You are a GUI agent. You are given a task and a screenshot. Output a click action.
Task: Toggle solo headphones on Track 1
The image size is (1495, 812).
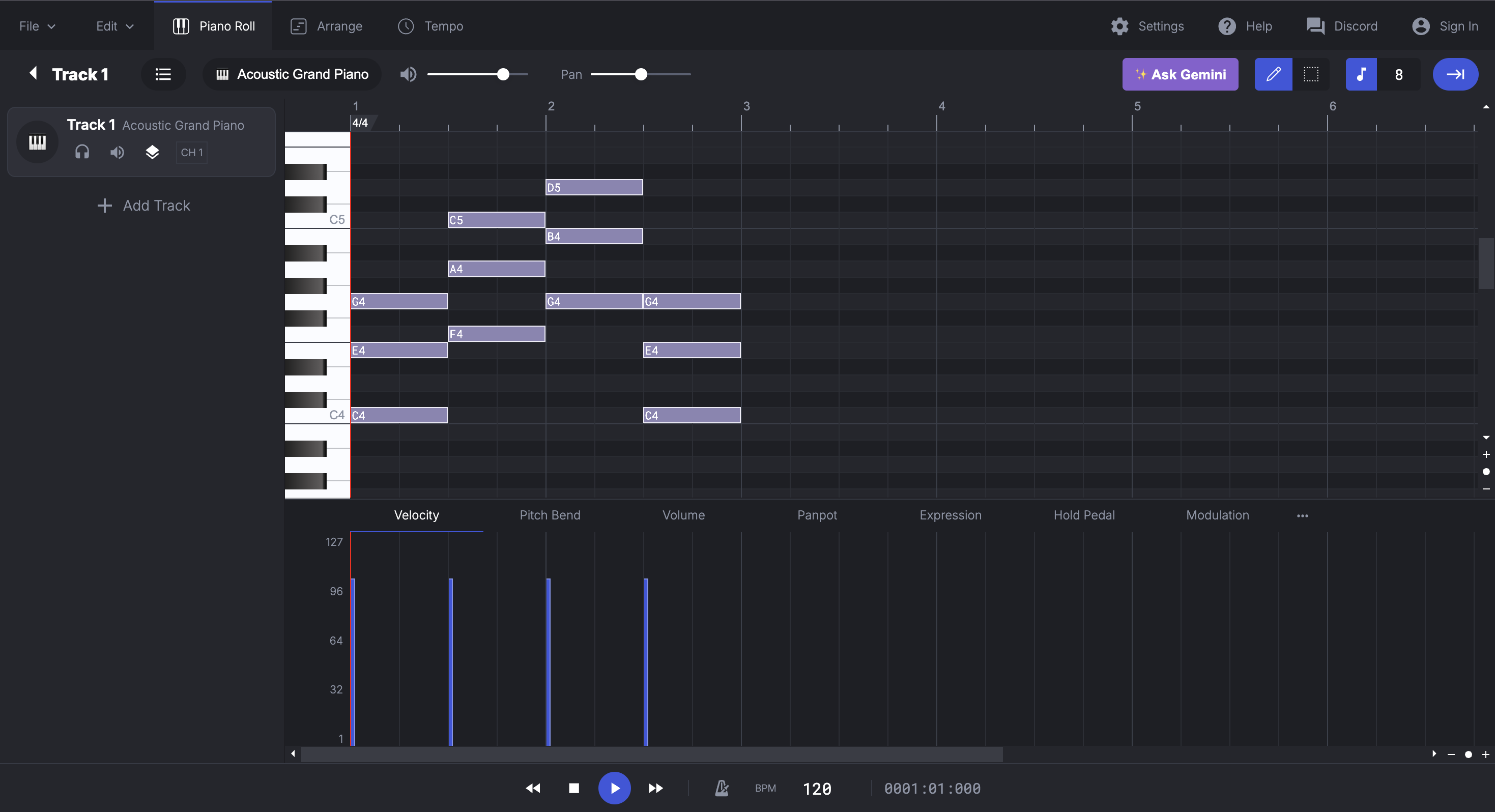(82, 152)
